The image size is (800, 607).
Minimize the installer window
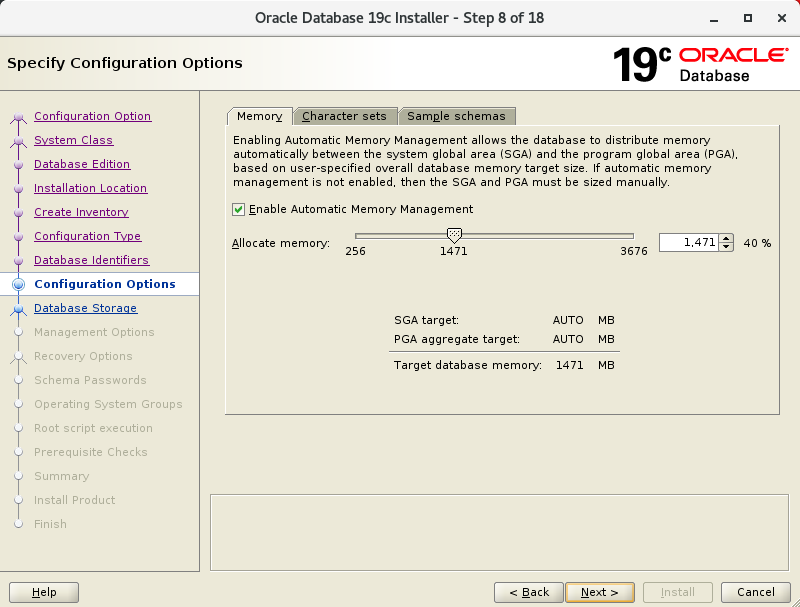coord(714,18)
